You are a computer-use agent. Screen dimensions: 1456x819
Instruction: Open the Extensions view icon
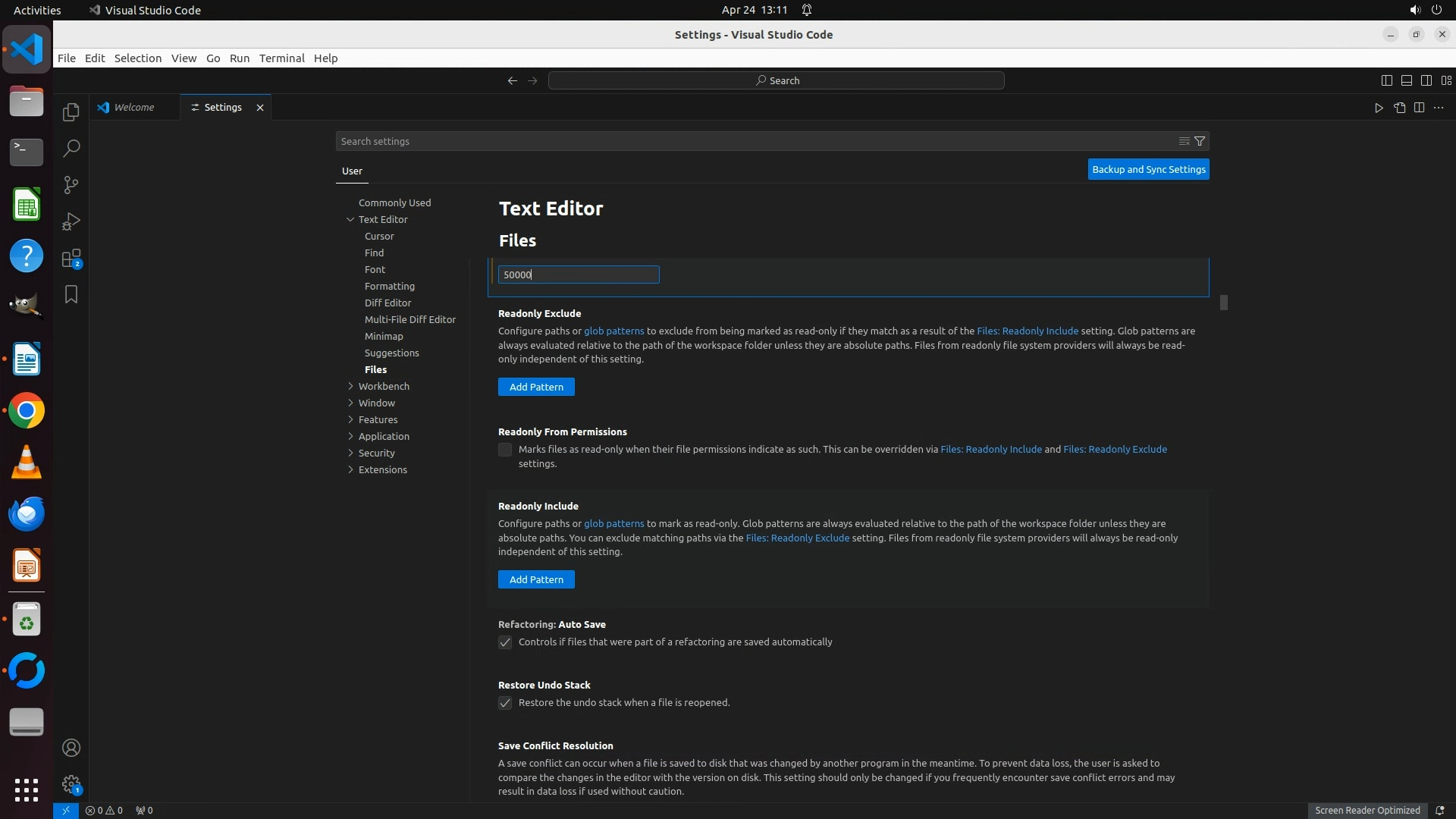click(71, 259)
